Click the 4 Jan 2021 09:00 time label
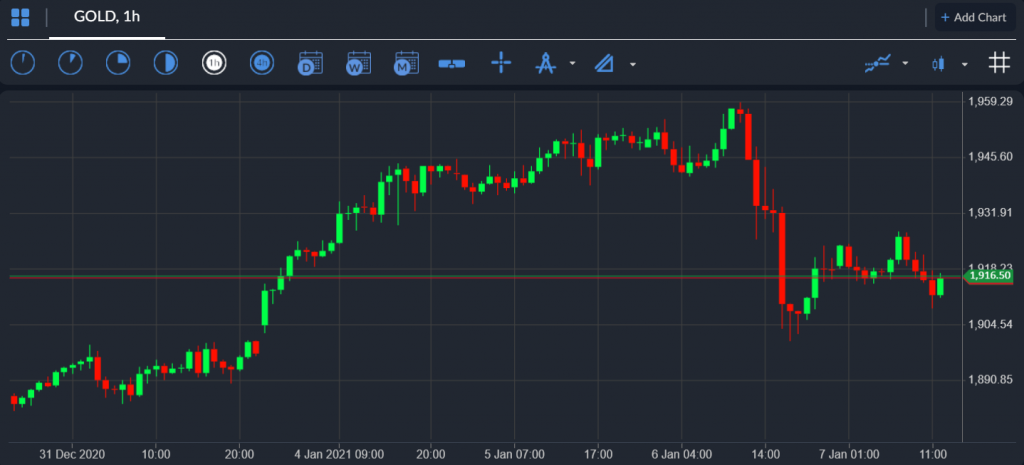The image size is (1024, 465). click(339, 453)
